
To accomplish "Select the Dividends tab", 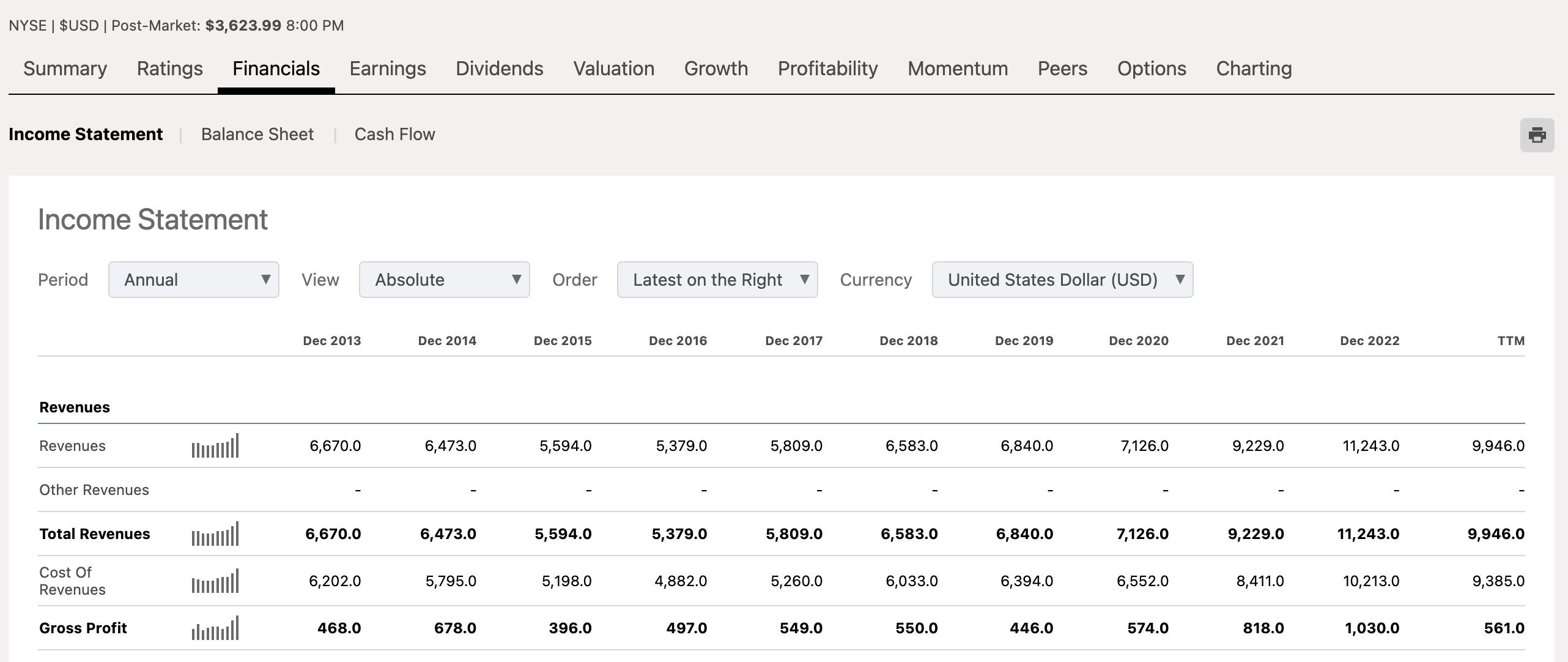I will tap(499, 69).
